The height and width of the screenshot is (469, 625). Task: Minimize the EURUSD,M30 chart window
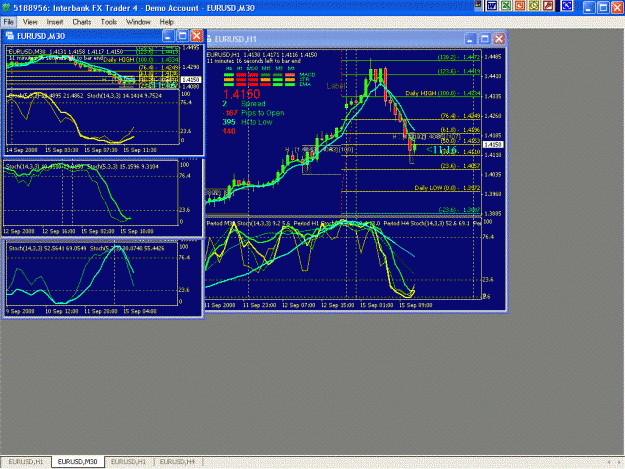[168, 36]
